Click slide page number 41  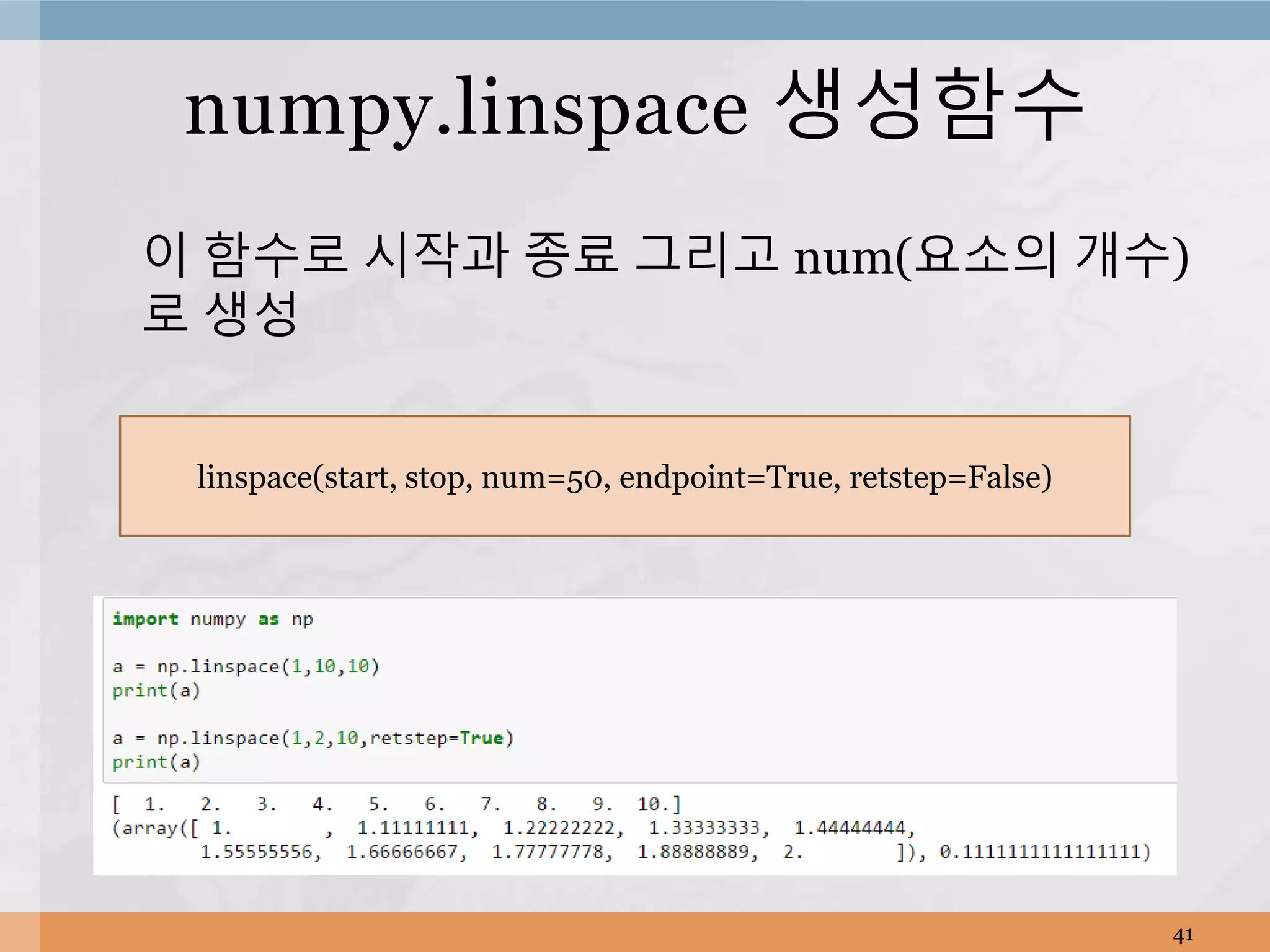[1183, 935]
